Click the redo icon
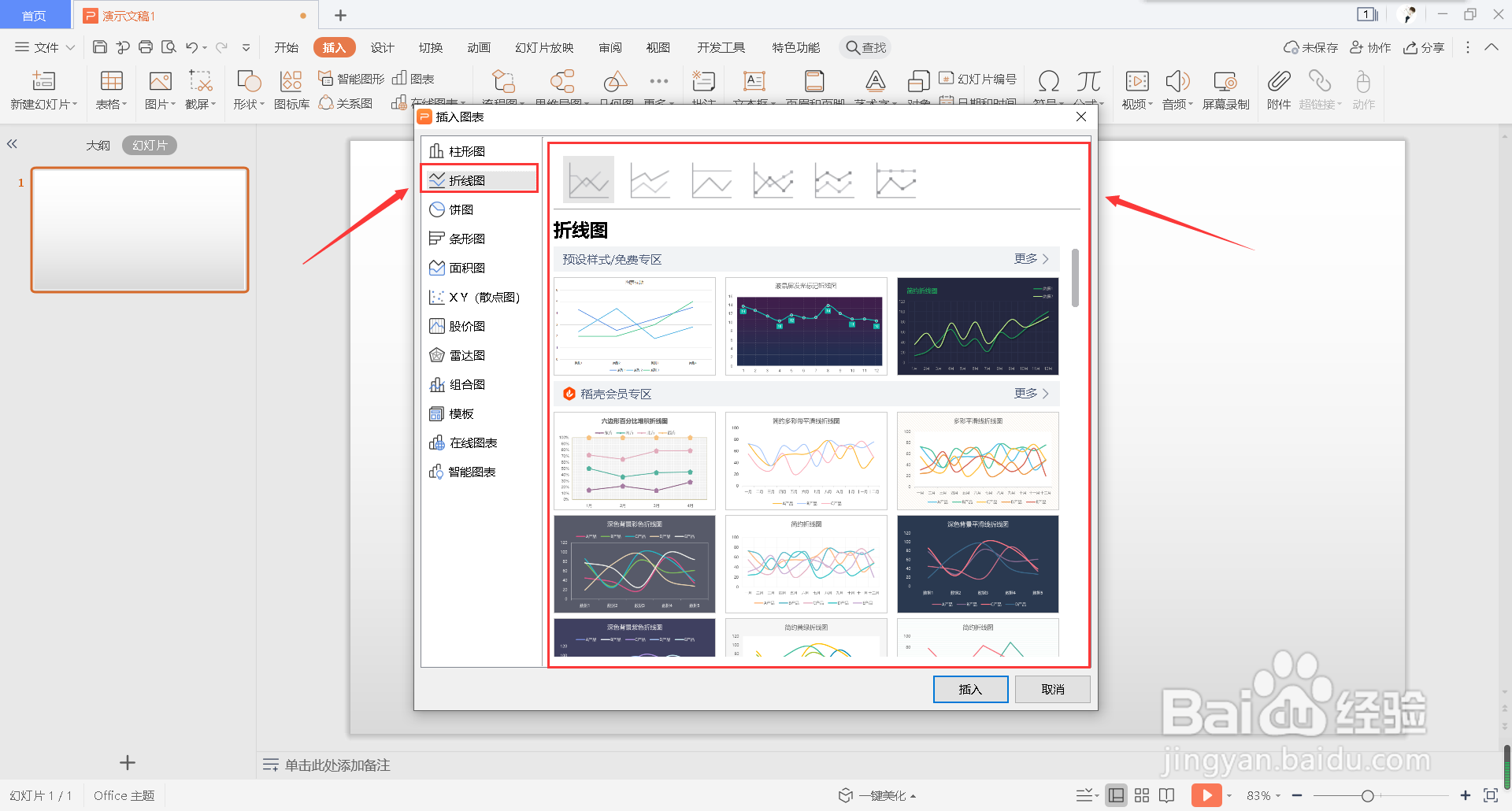 222,47
